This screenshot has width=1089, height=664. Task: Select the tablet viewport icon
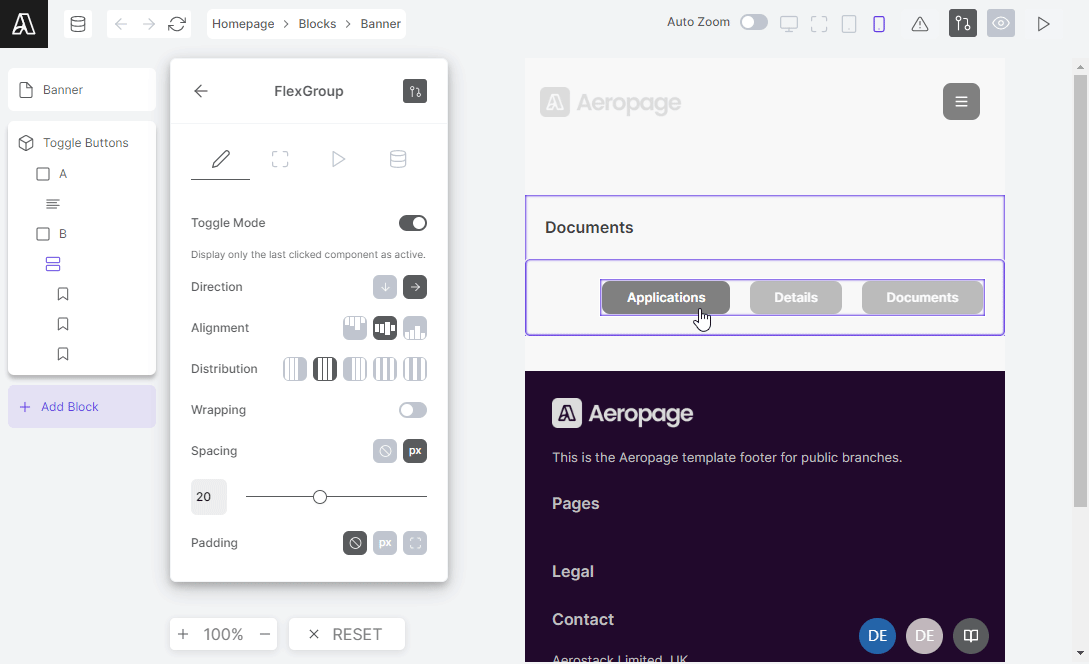click(849, 24)
